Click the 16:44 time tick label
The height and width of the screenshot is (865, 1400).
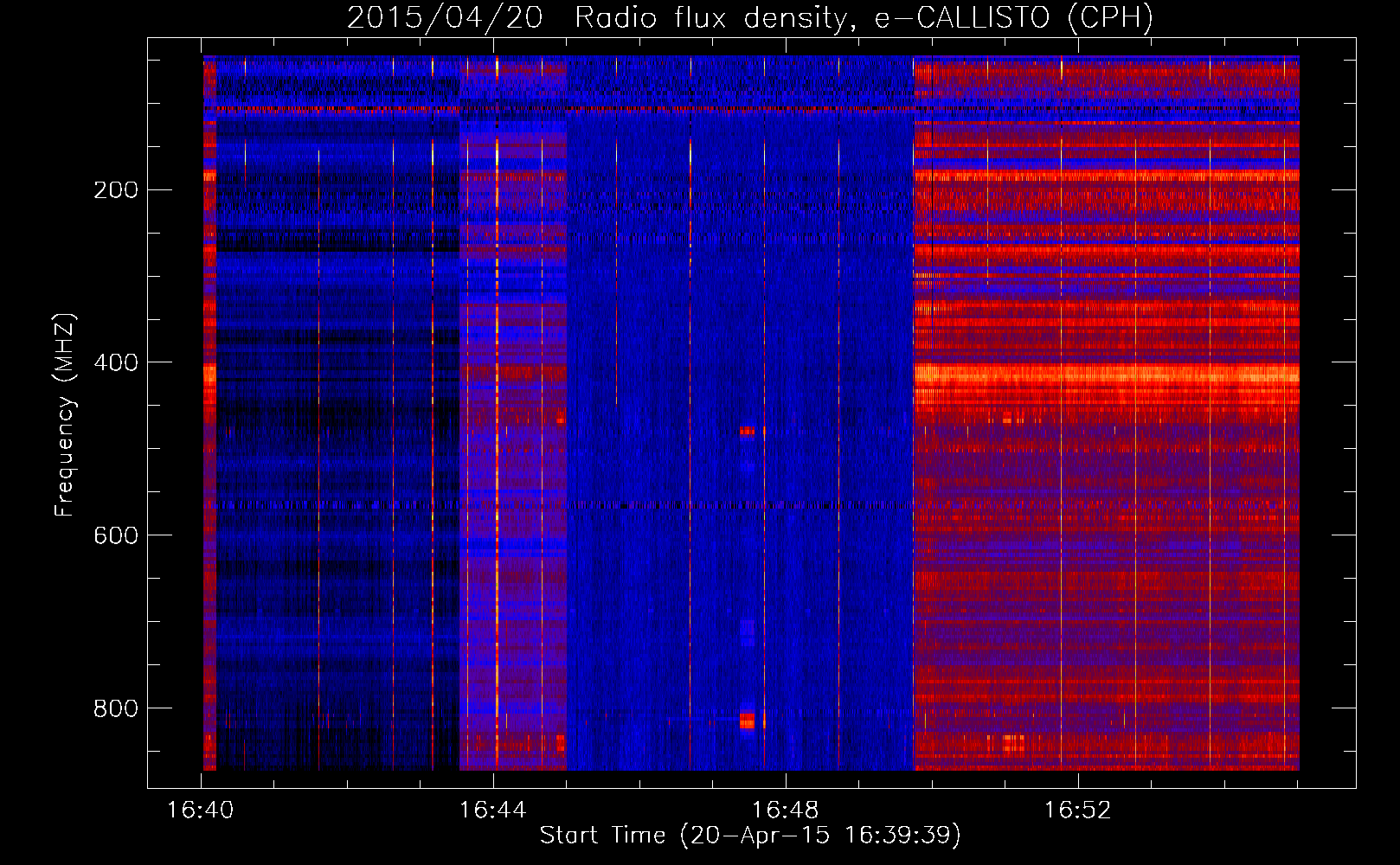point(493,811)
